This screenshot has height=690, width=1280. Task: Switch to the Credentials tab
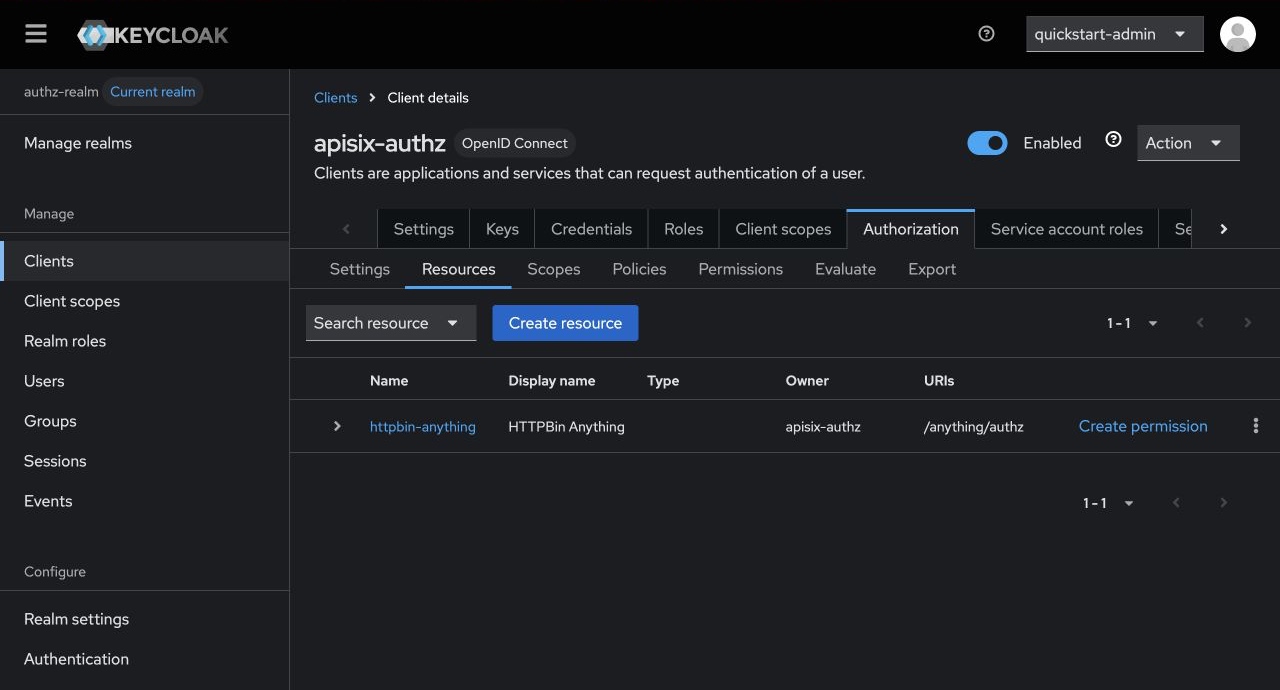coord(591,229)
